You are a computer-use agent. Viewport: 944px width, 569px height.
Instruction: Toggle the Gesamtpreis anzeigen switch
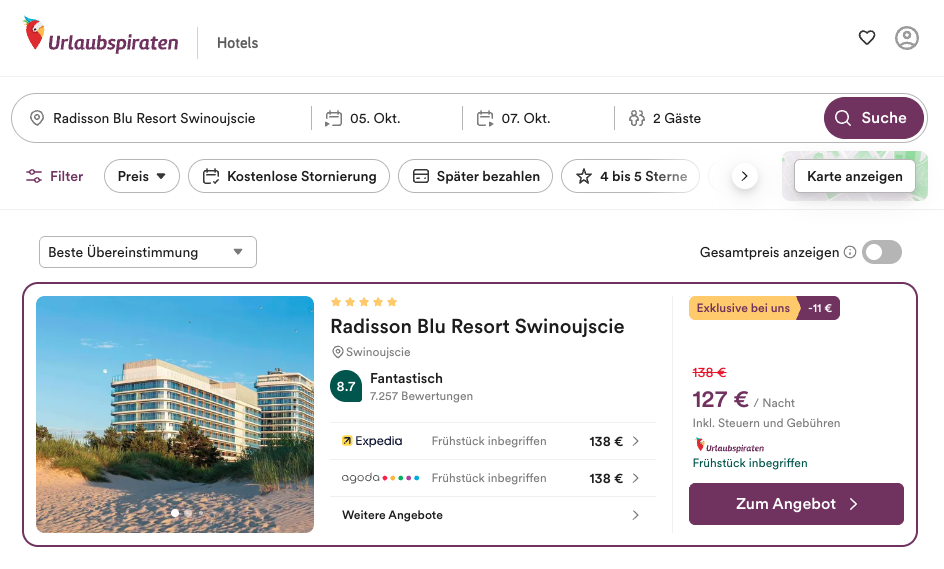click(881, 252)
